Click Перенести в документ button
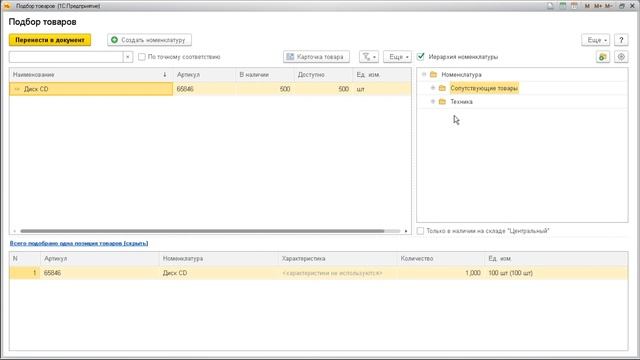The height and width of the screenshot is (360, 640). (x=50, y=40)
